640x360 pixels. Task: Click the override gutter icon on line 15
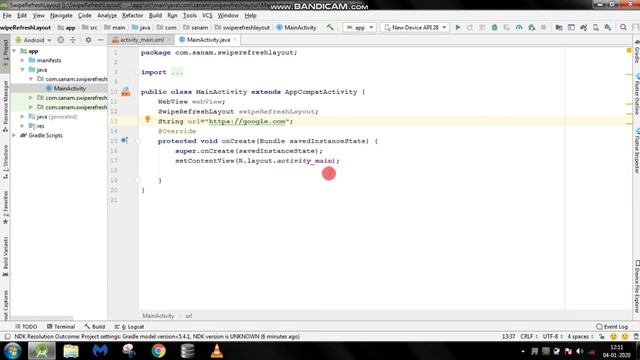tap(124, 140)
